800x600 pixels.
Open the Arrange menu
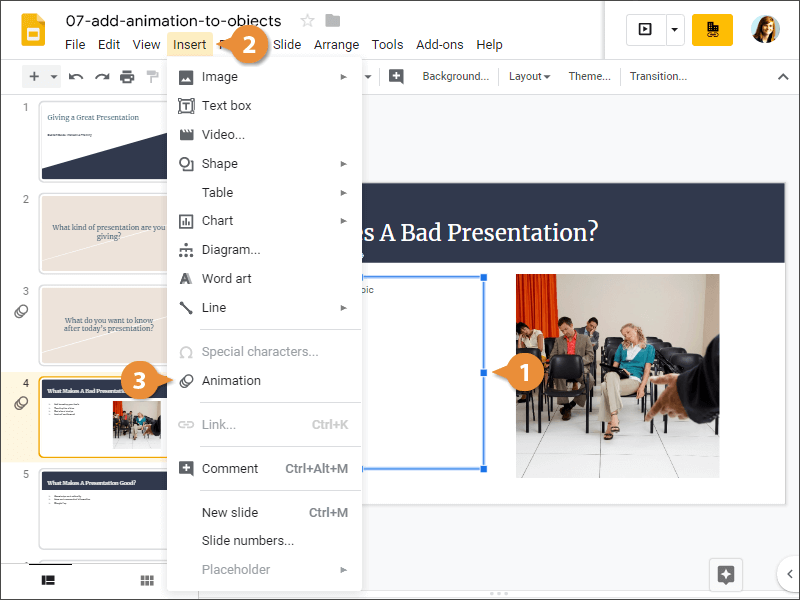(x=336, y=44)
